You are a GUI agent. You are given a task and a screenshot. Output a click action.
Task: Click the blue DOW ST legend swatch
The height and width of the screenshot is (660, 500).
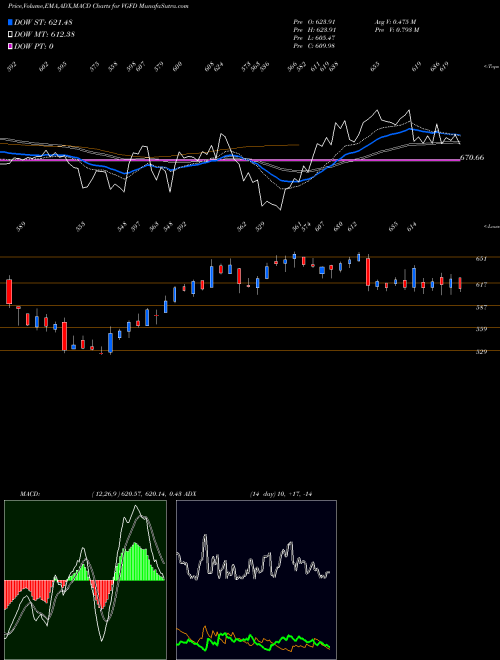(x=10, y=22)
